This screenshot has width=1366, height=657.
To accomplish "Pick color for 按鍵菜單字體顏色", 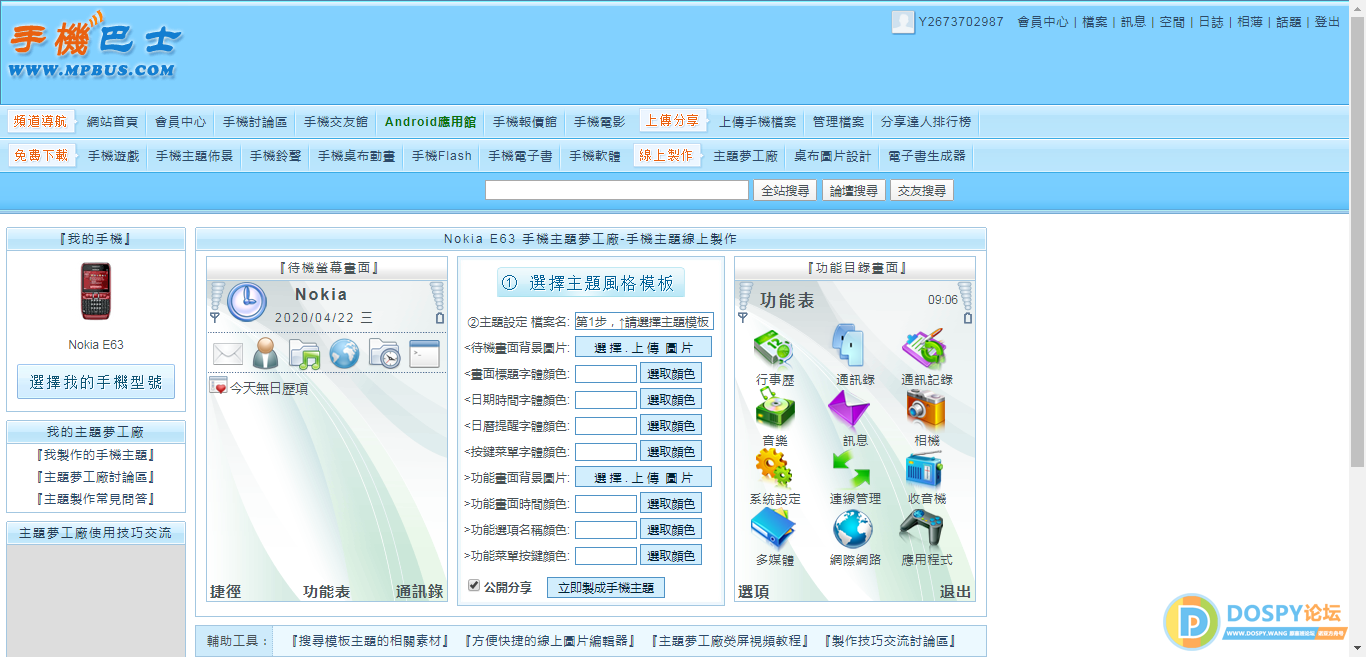I will 671,451.
